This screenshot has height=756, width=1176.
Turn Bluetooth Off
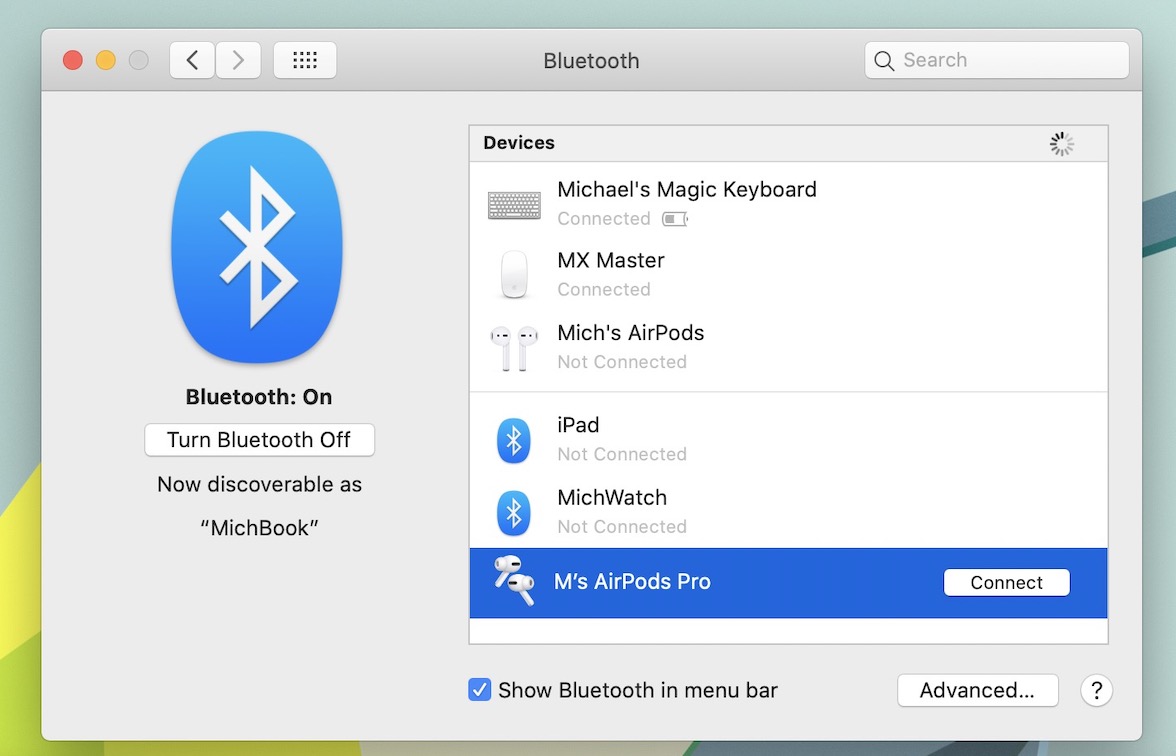click(259, 440)
